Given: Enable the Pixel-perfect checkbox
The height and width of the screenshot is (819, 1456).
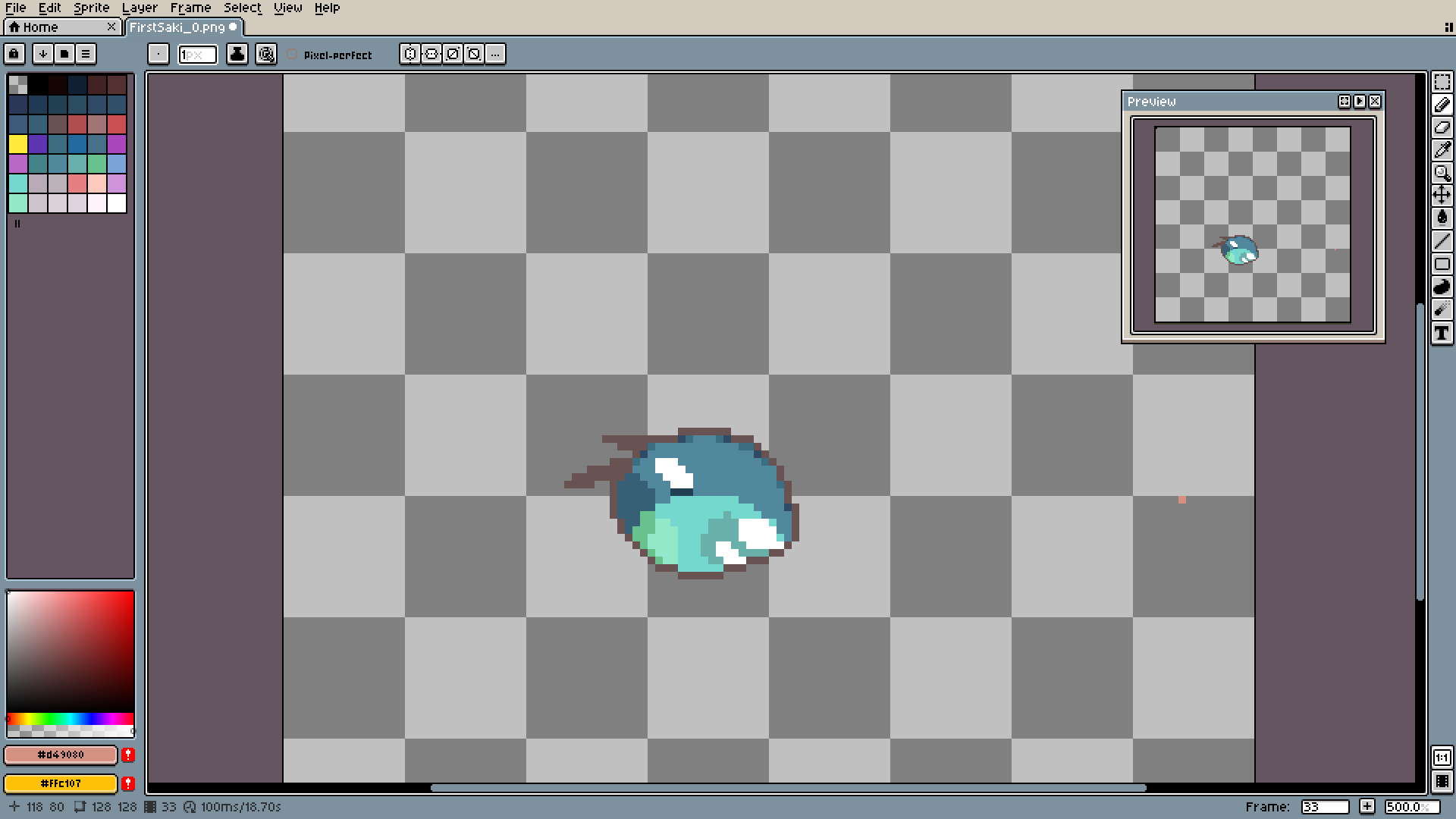Looking at the screenshot, I should pyautogui.click(x=293, y=55).
